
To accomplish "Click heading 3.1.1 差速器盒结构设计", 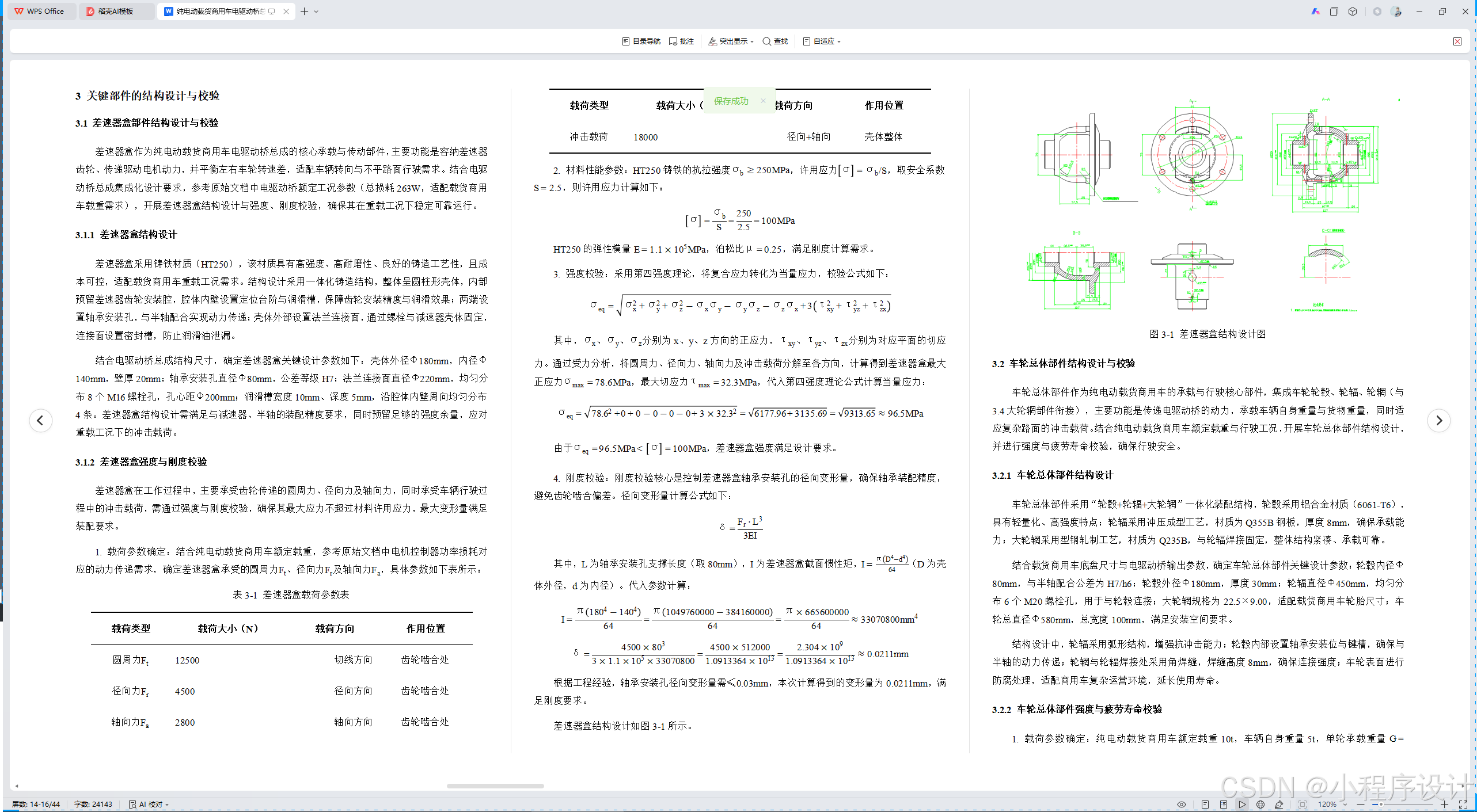I will coord(126,235).
